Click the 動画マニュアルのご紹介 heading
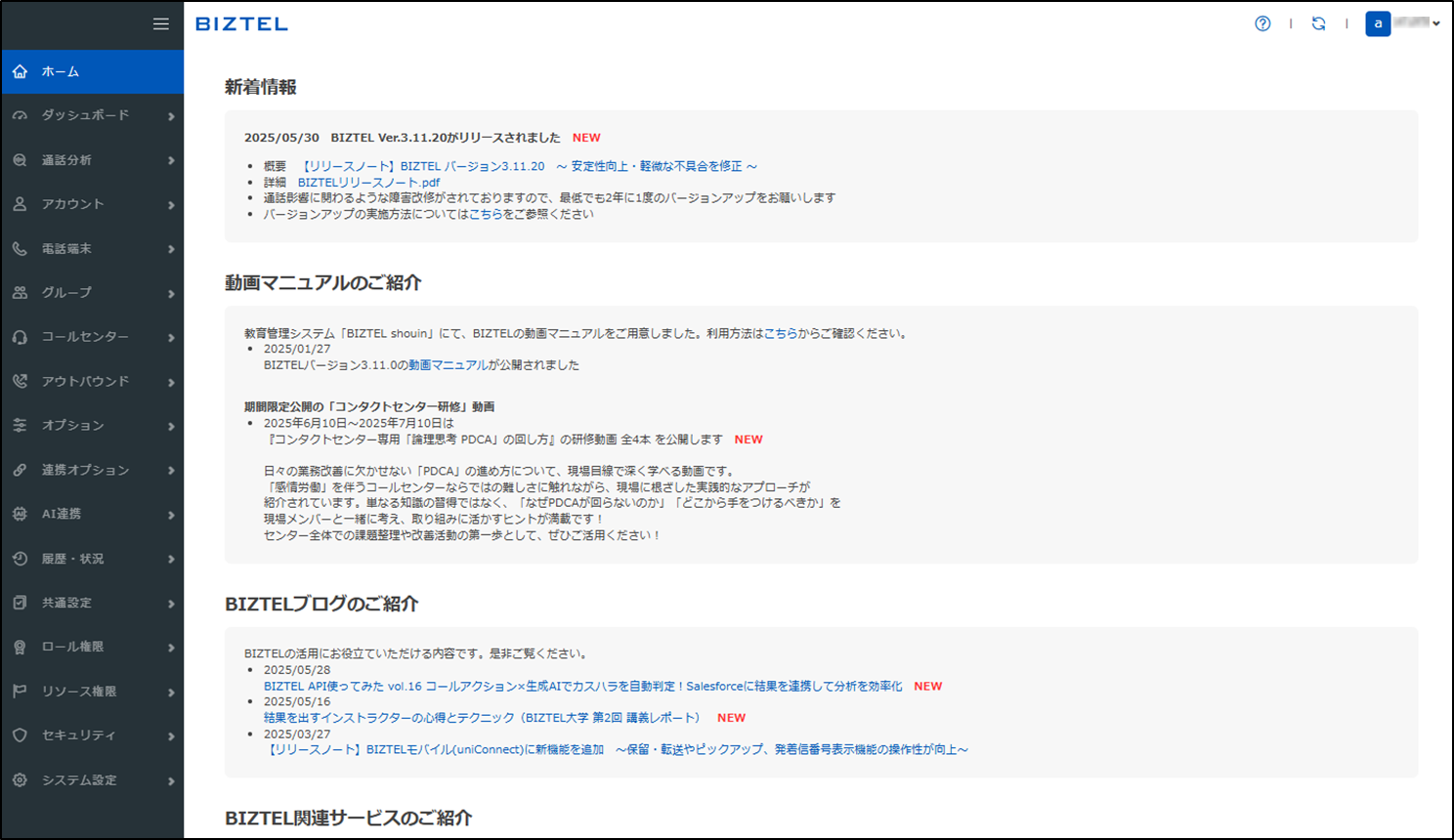Viewport: 1454px width, 840px height. pos(323,283)
